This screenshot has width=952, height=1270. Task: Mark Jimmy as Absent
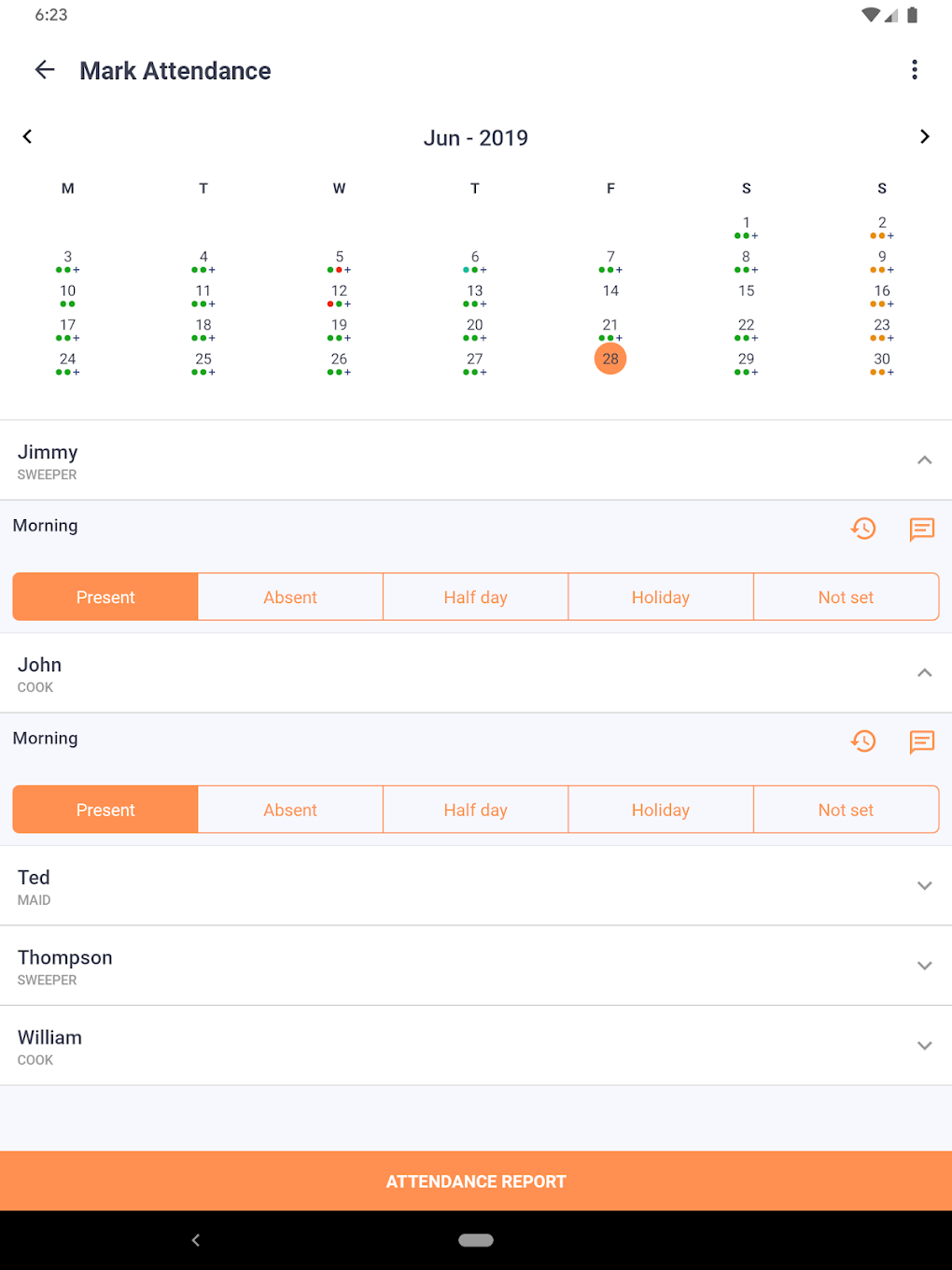[290, 597]
